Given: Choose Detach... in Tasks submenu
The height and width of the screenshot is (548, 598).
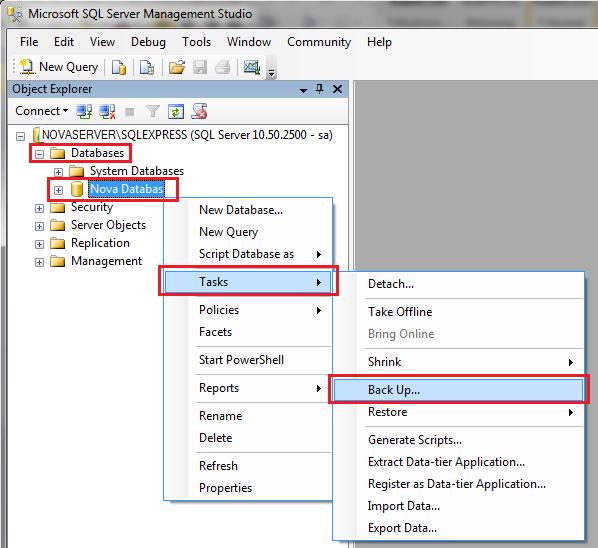Looking at the screenshot, I should (459, 284).
